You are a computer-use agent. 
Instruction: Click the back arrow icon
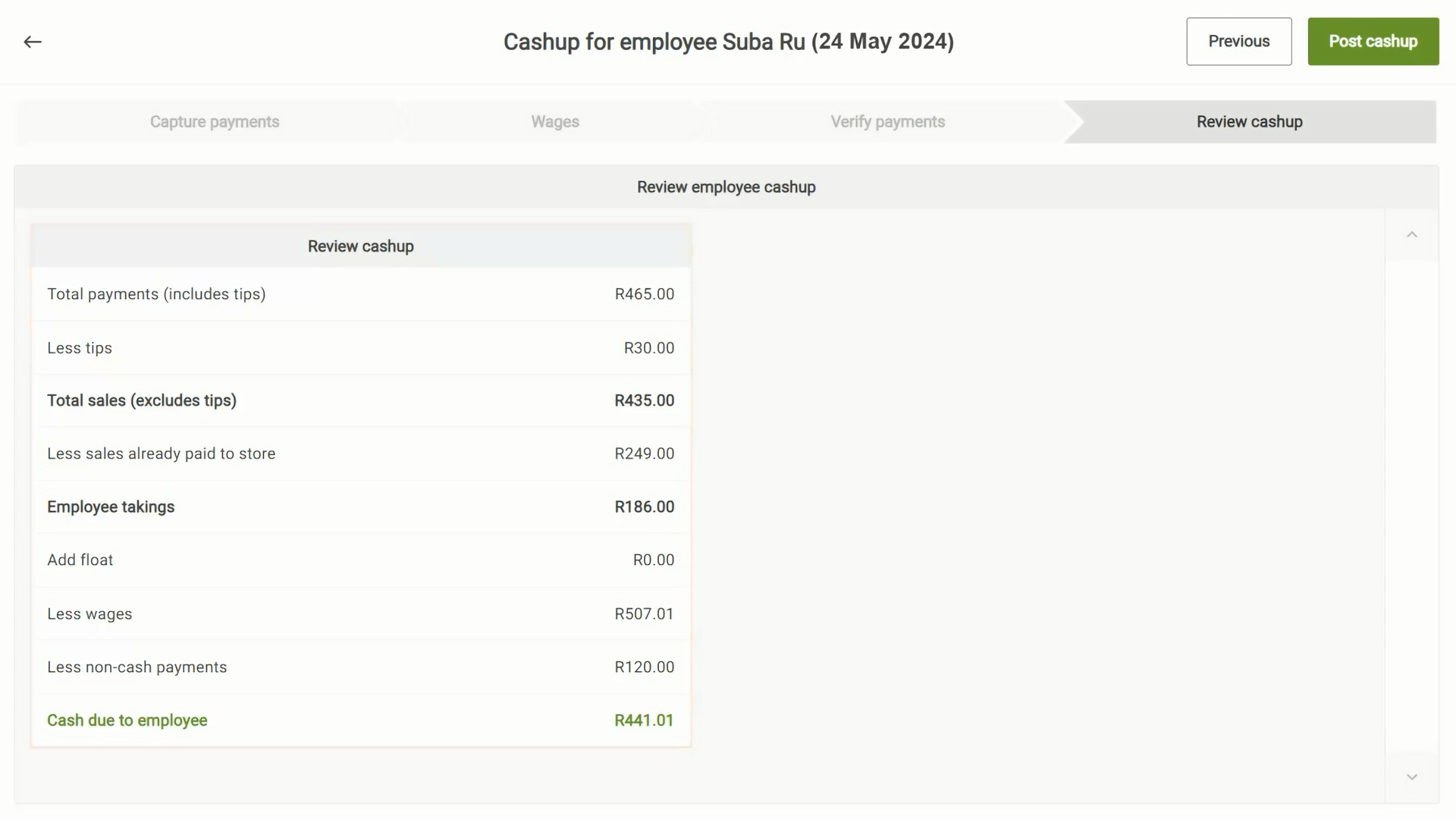point(33,42)
